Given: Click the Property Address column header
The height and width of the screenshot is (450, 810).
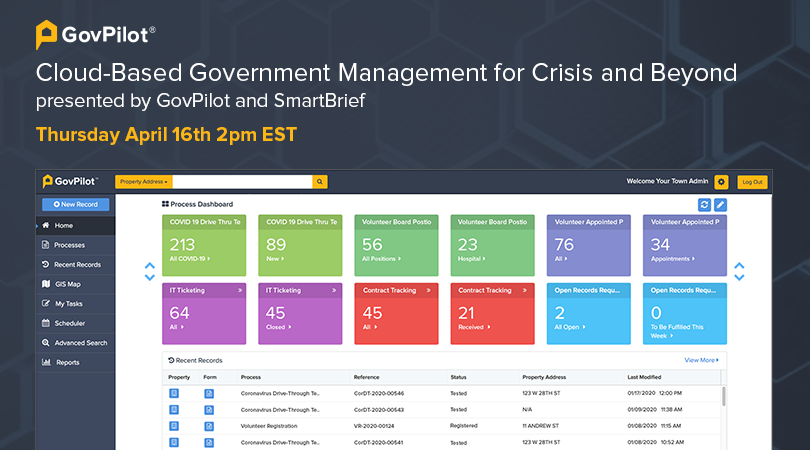Looking at the screenshot, I should (x=544, y=377).
